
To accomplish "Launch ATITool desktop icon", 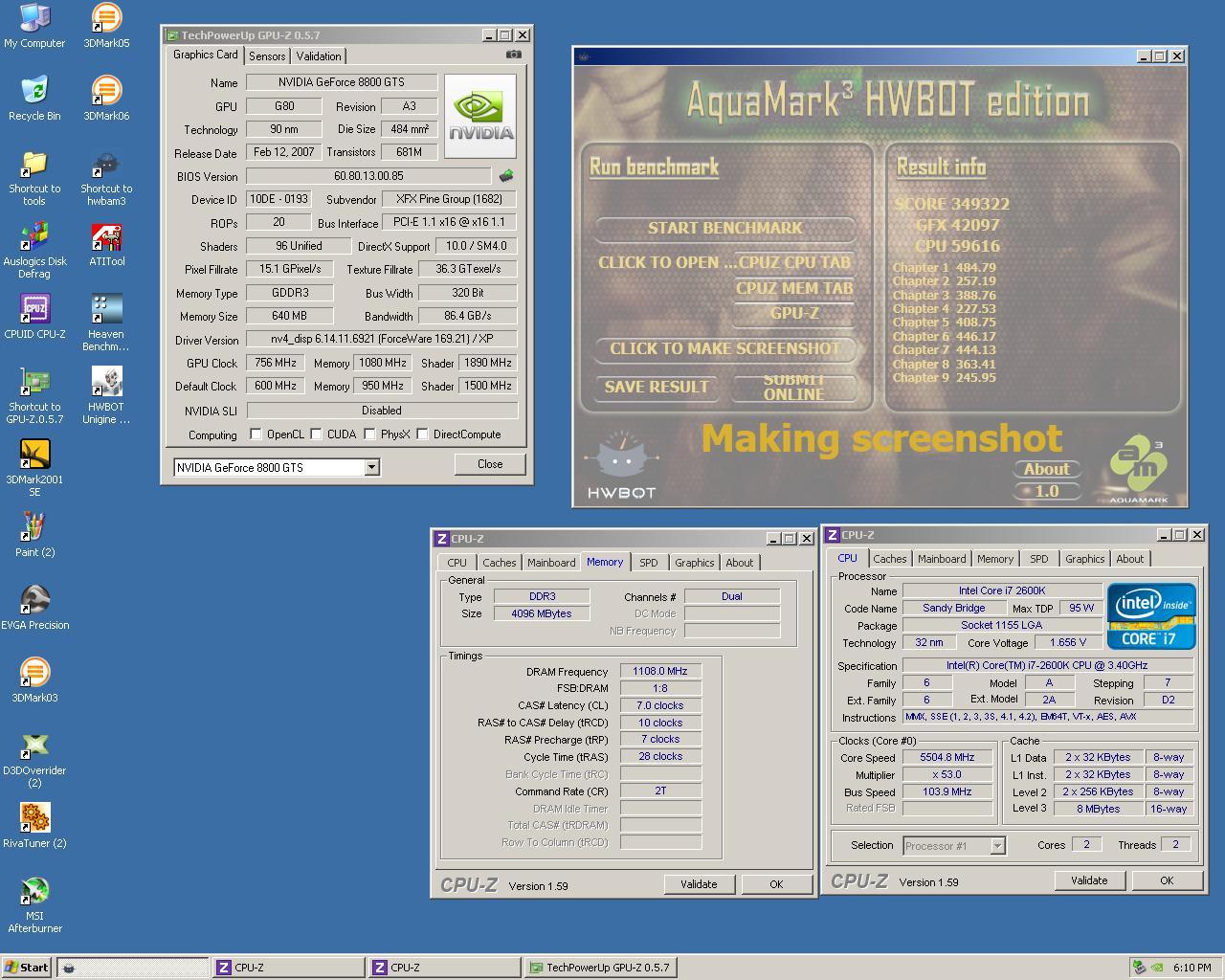I will click(x=106, y=245).
